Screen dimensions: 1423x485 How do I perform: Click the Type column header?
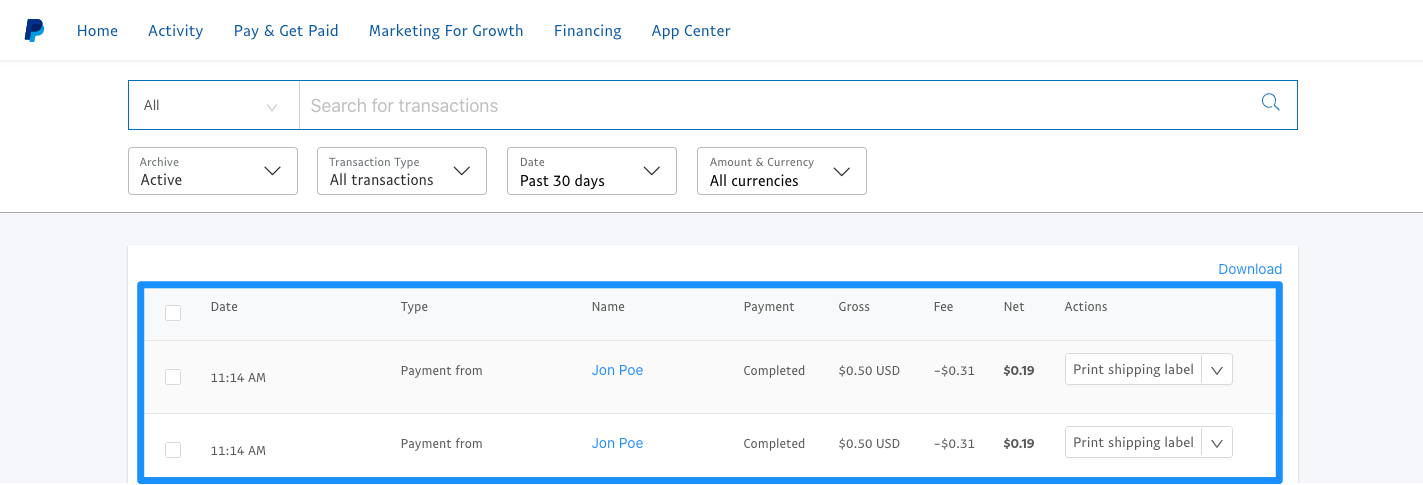point(414,307)
